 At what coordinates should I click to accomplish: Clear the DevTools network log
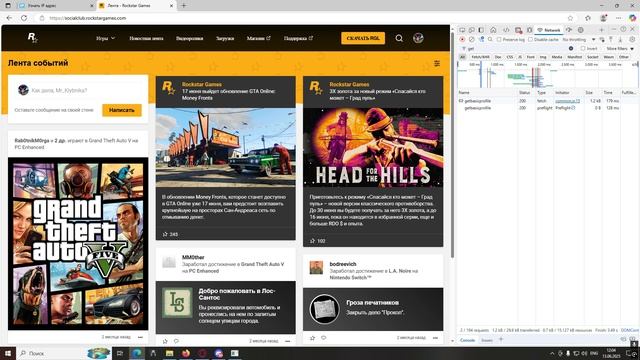[471, 40]
